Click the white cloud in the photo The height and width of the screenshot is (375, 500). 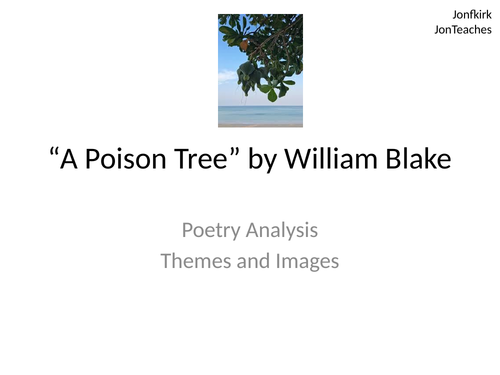point(227,77)
